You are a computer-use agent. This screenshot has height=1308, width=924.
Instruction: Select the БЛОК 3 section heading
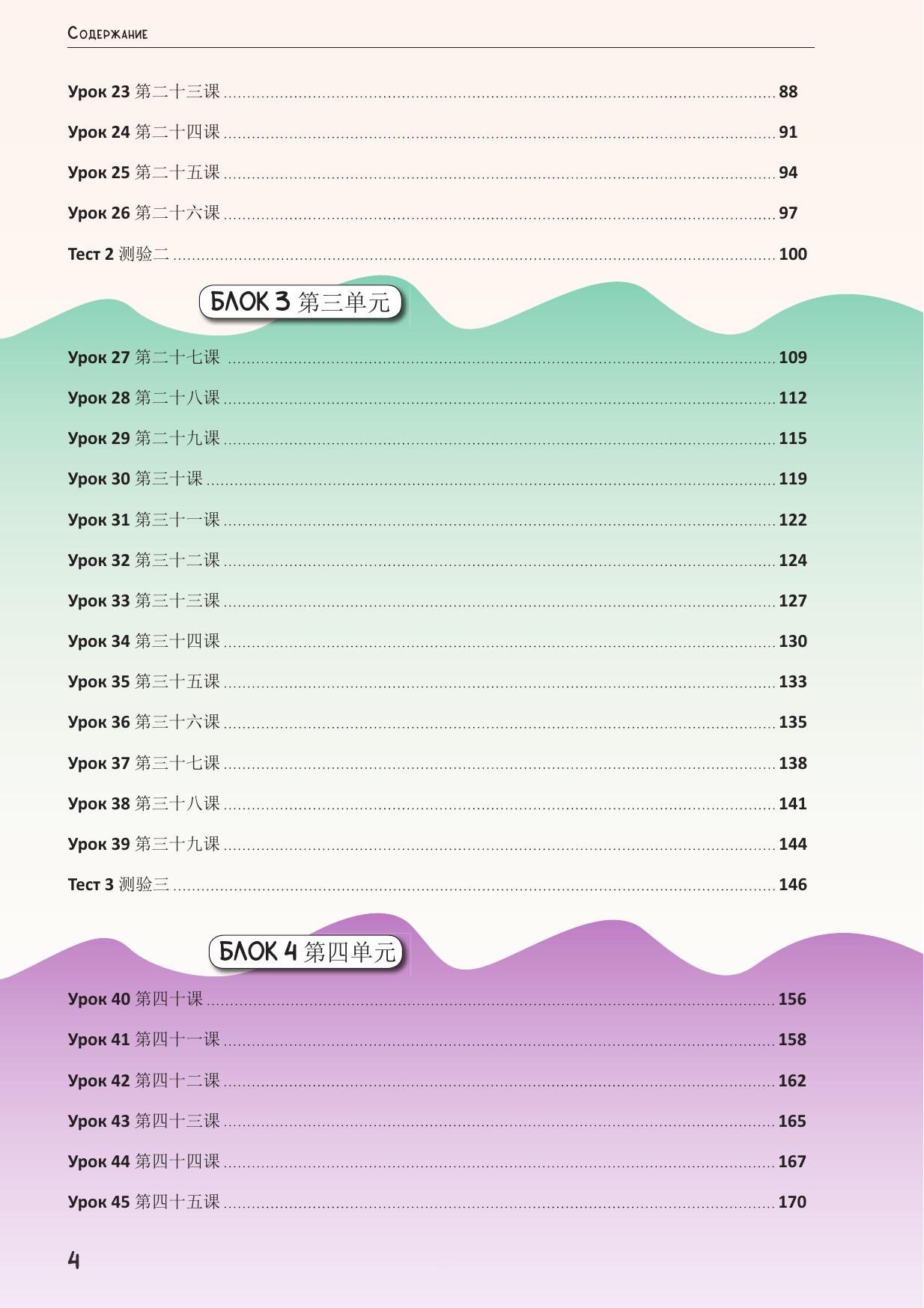(300, 302)
